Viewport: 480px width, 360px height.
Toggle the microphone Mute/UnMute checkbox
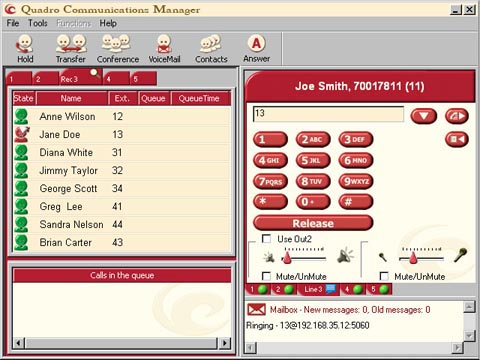click(x=384, y=276)
